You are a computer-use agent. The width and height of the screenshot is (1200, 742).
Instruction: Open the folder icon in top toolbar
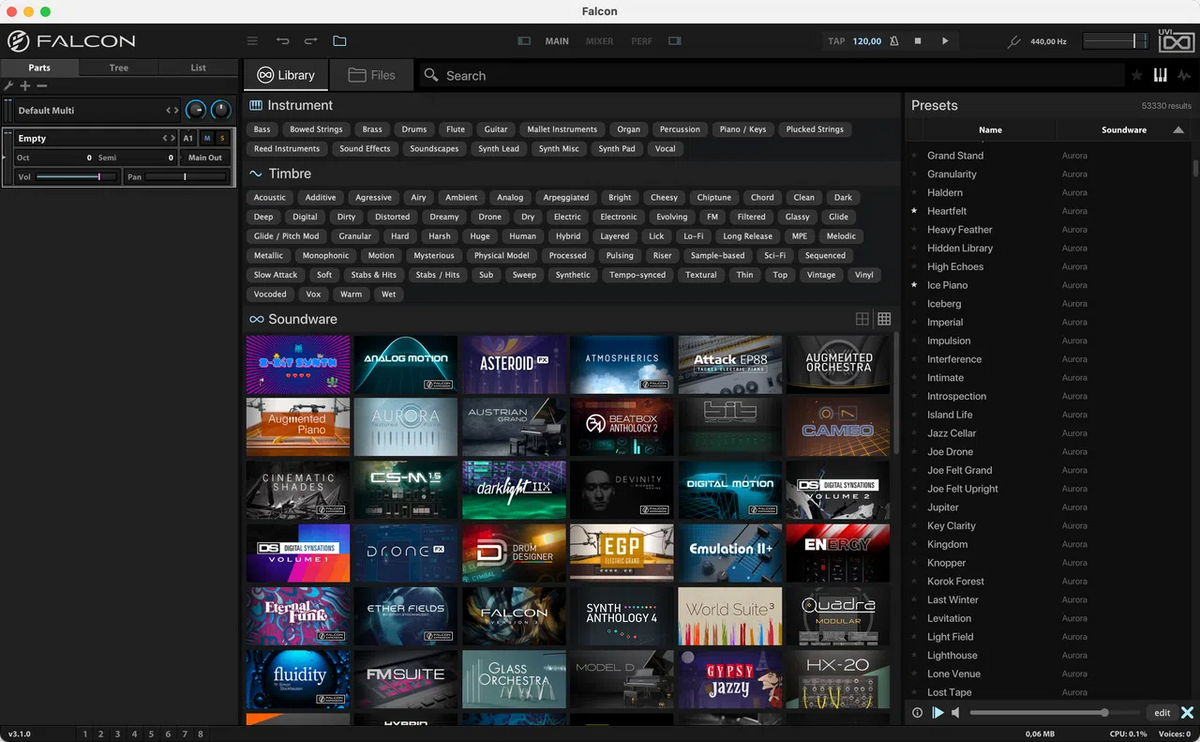pos(339,41)
